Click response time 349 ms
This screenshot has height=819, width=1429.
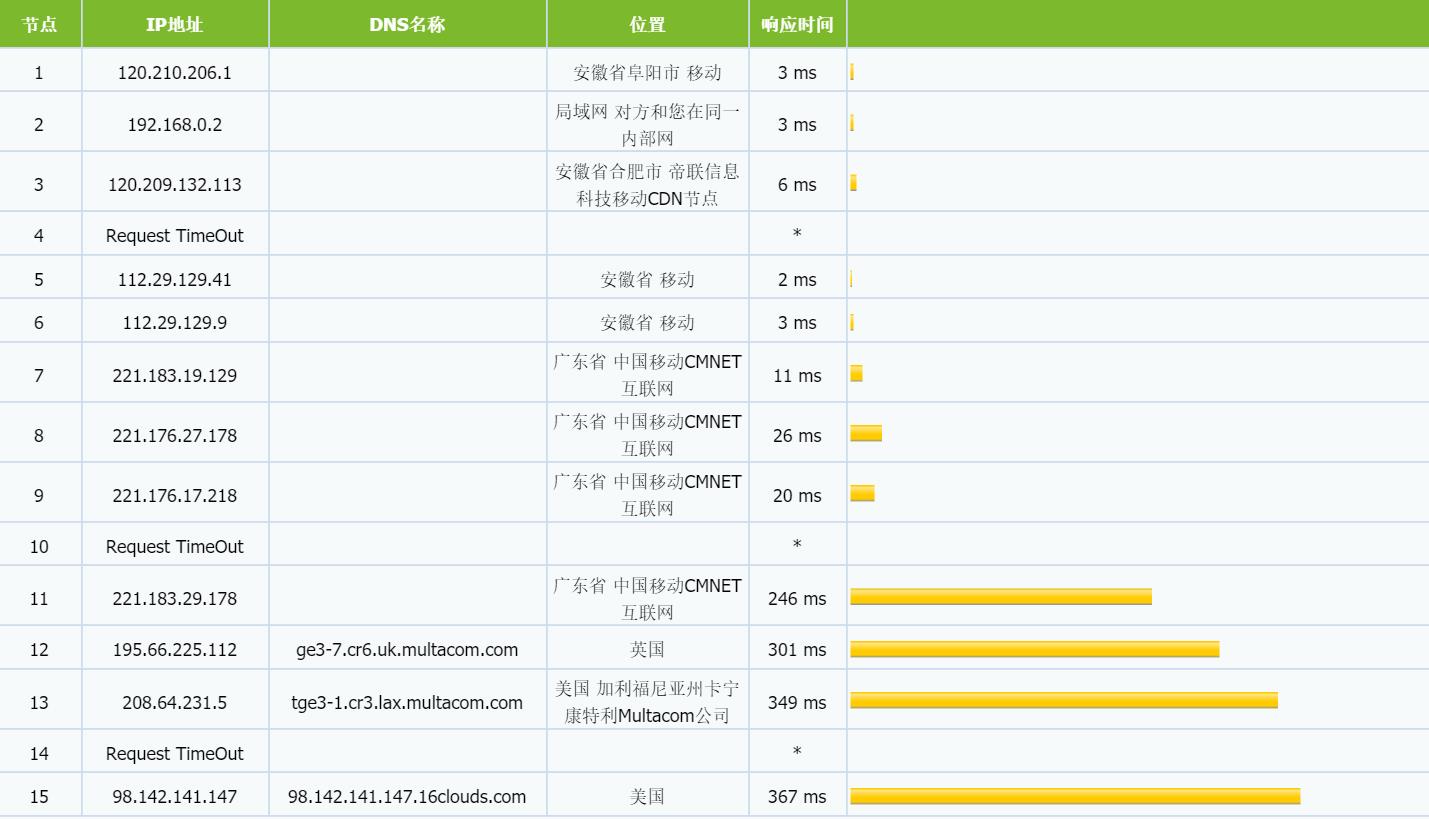[797, 703]
